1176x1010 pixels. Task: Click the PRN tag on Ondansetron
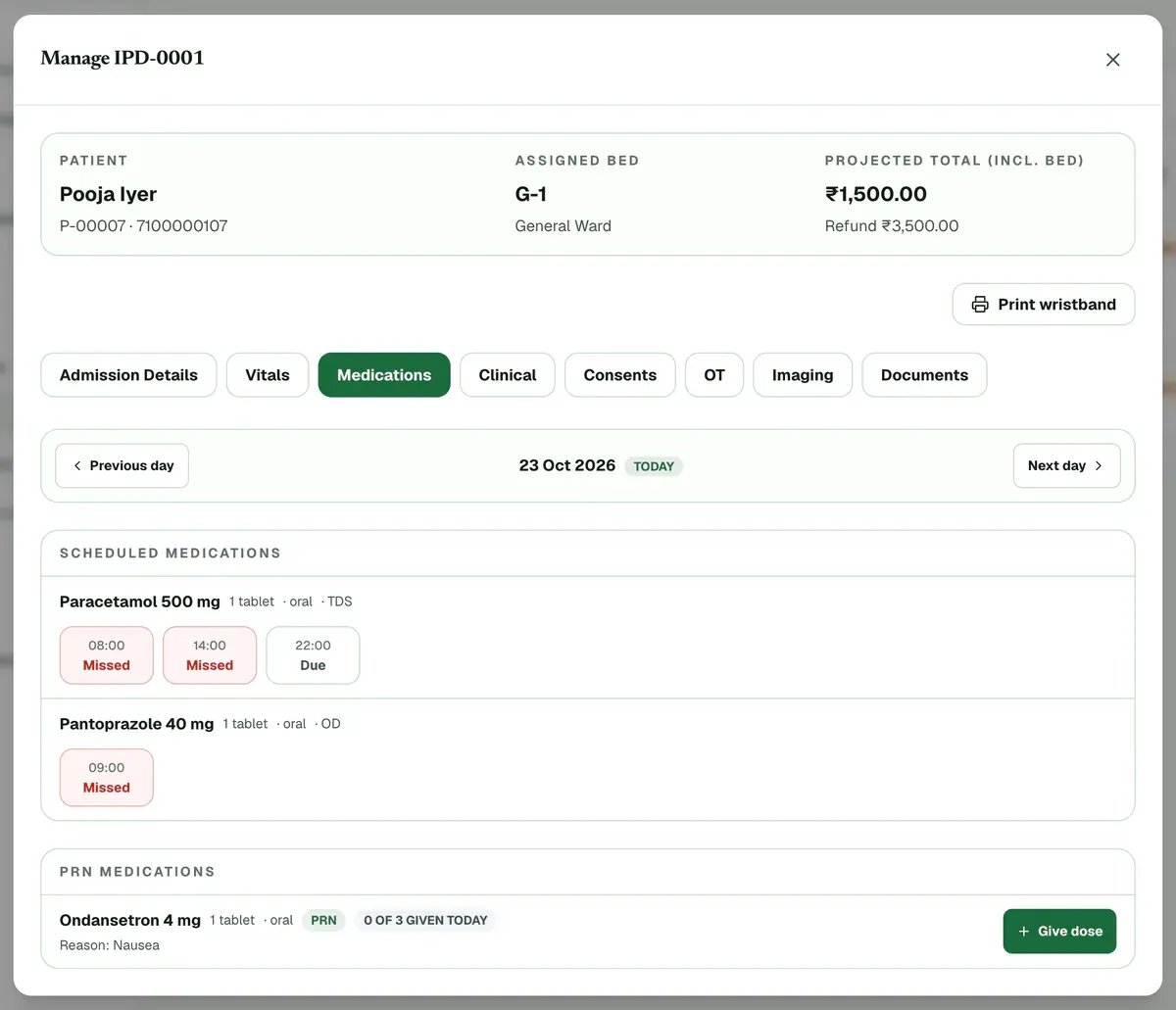(x=323, y=921)
